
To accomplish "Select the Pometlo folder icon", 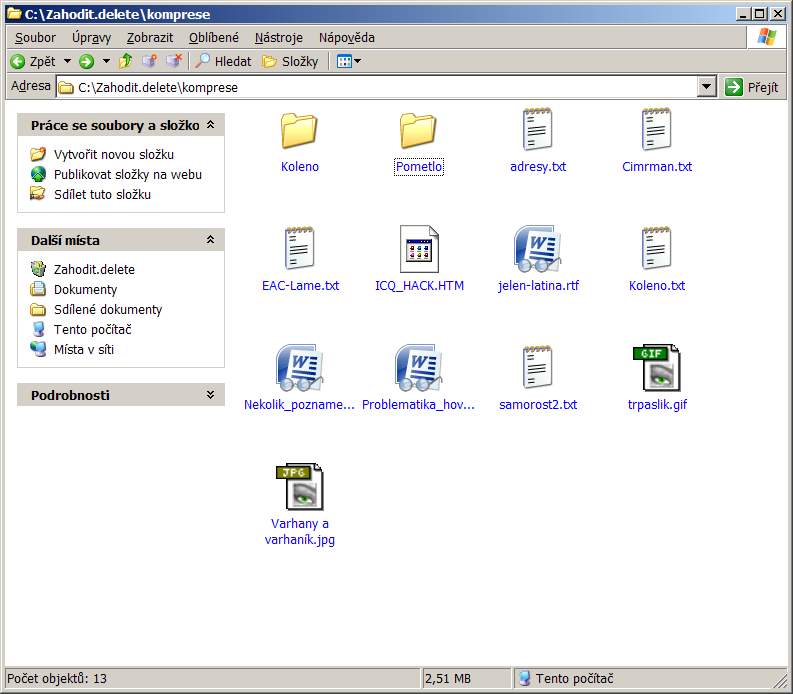I will click(418, 131).
